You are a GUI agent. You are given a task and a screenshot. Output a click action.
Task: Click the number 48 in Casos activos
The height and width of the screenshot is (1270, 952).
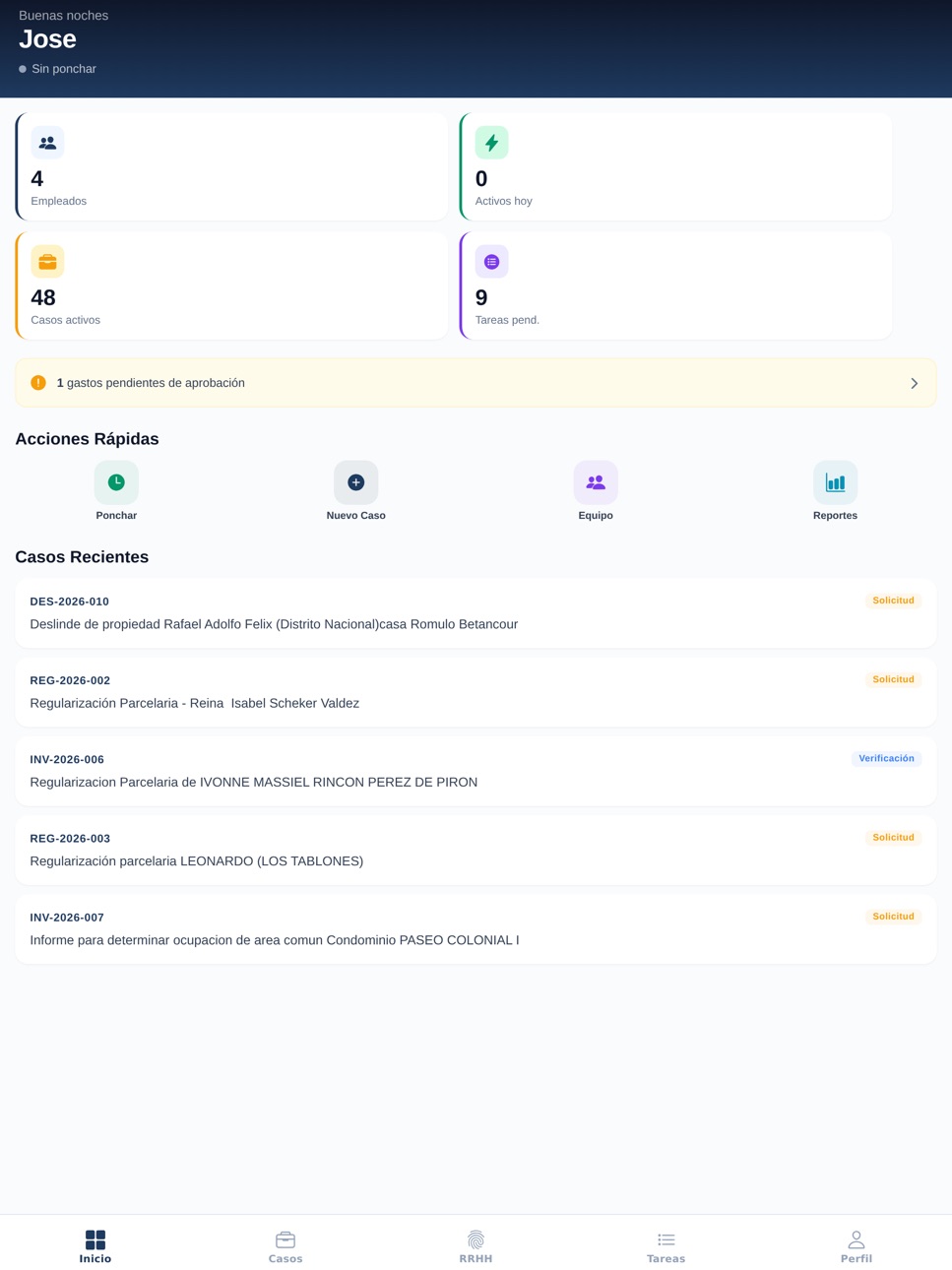[x=43, y=297]
